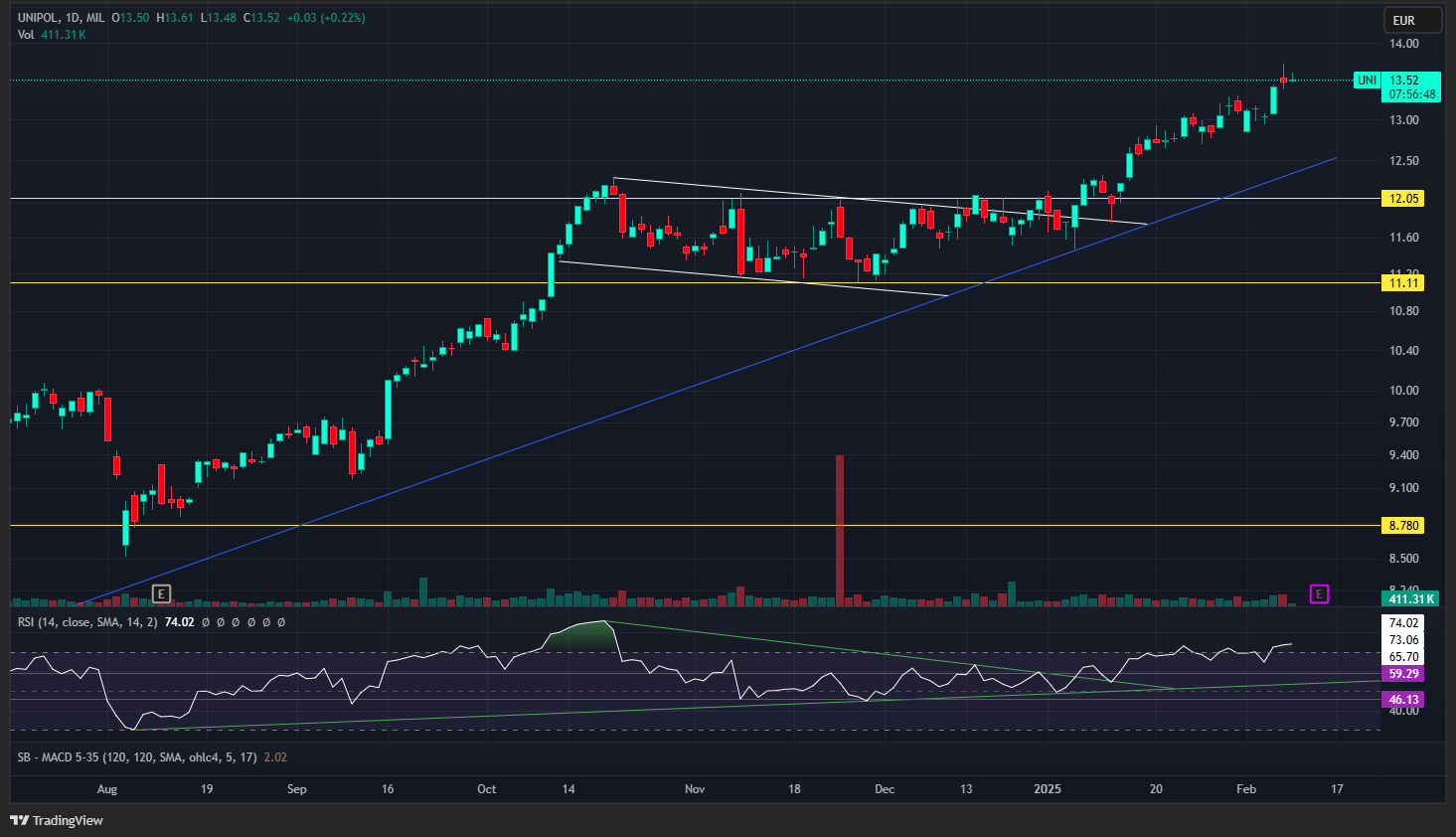This screenshot has height=837, width=1456.
Task: Click the 12.05 horizontal line price label
Action: 1403,199
